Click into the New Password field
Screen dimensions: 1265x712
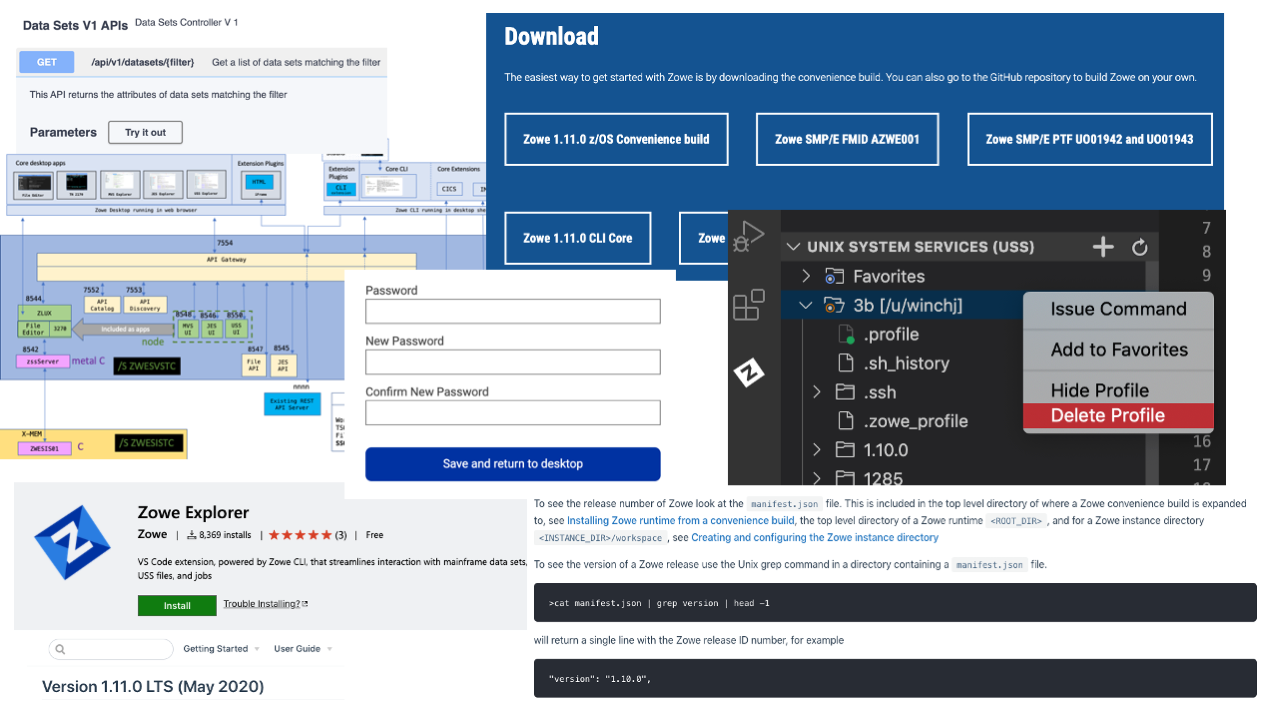(x=512, y=362)
